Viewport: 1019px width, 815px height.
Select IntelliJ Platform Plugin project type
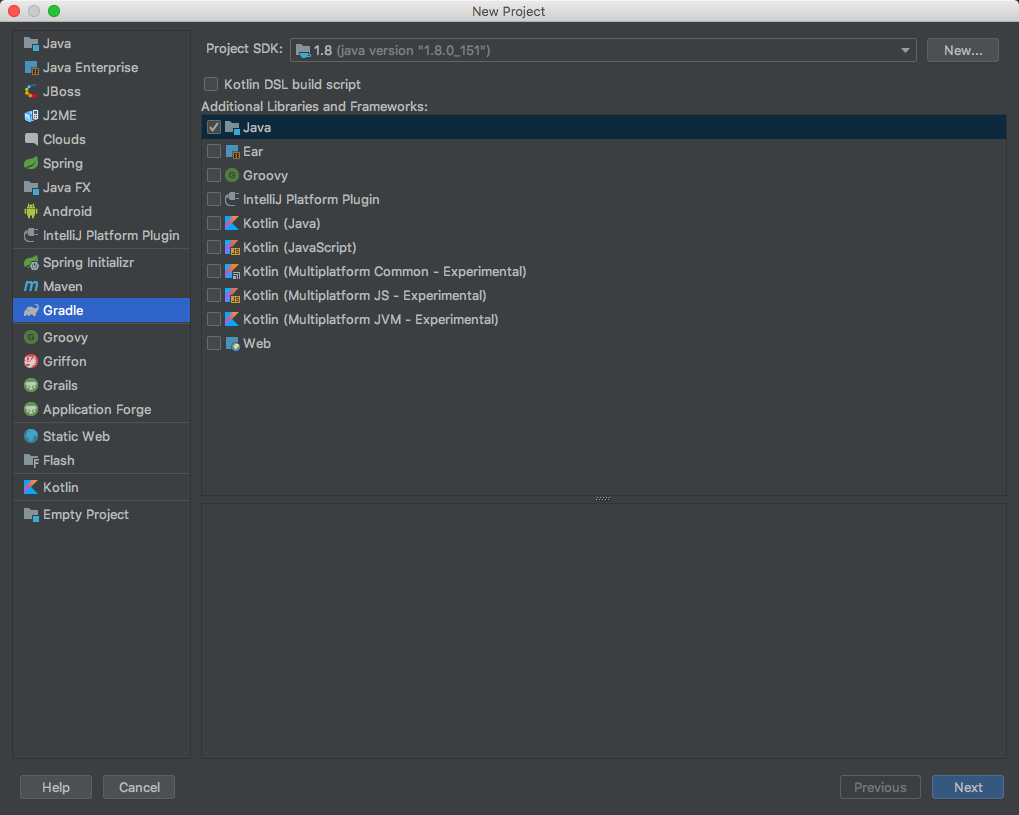(x=101, y=235)
